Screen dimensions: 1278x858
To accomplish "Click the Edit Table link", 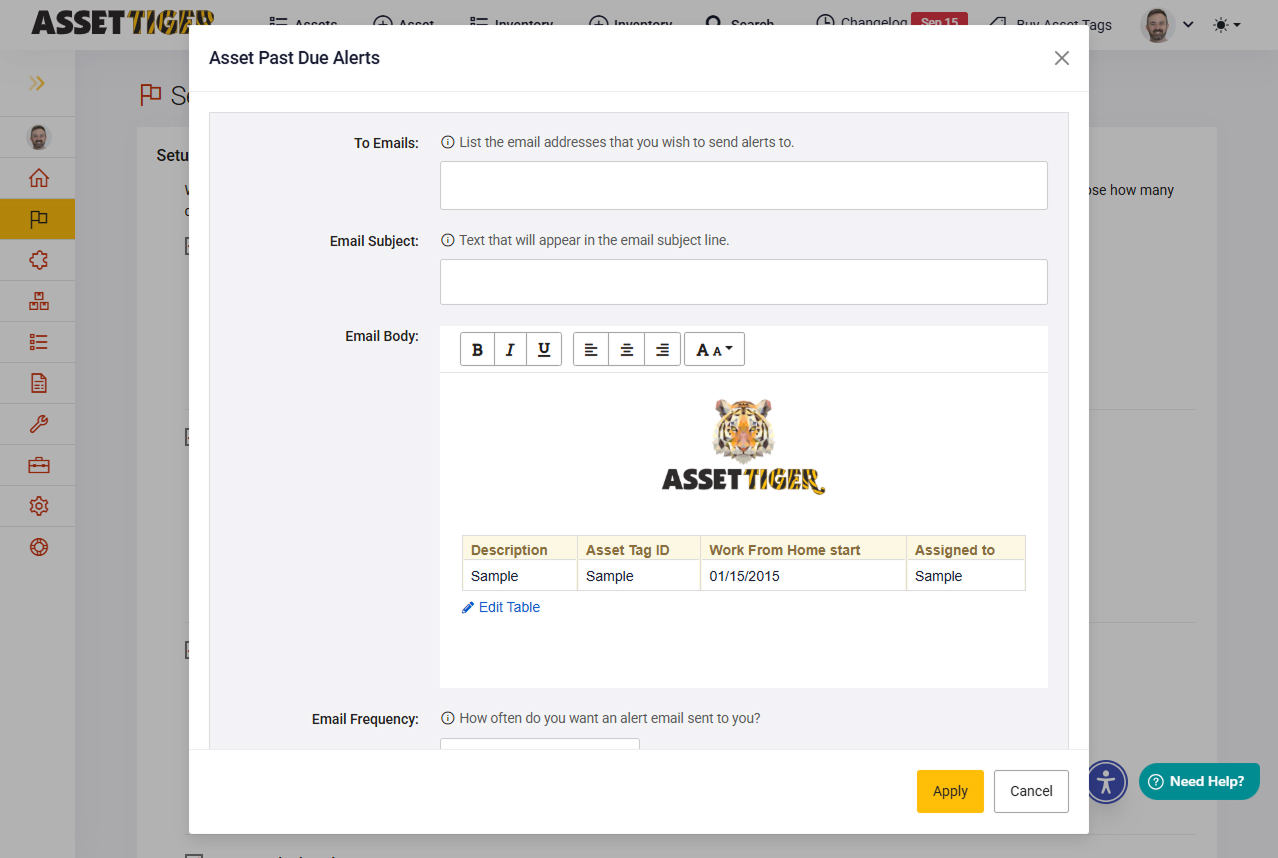I will (x=501, y=607).
